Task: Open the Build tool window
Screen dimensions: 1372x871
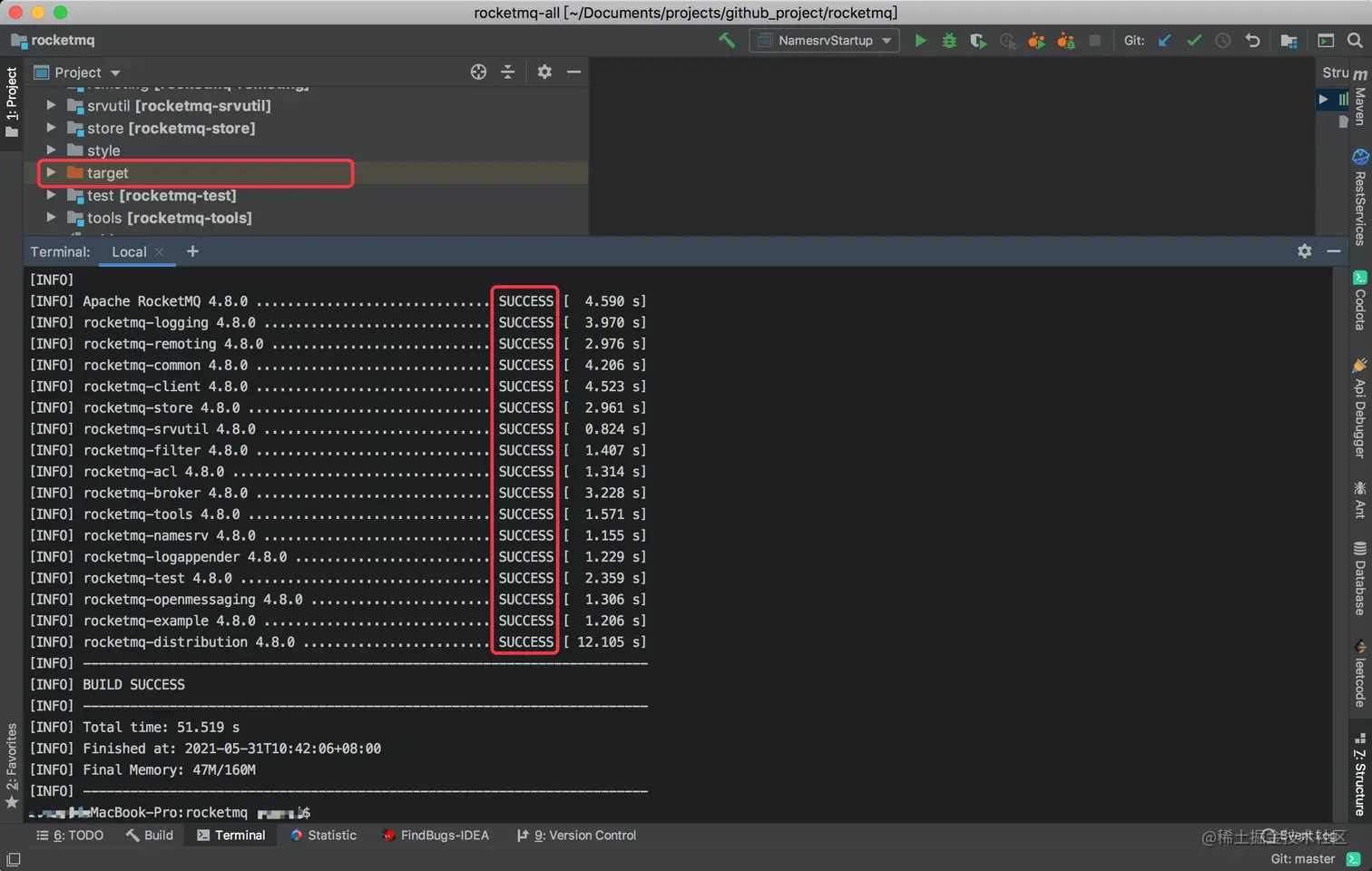Action: (150, 836)
